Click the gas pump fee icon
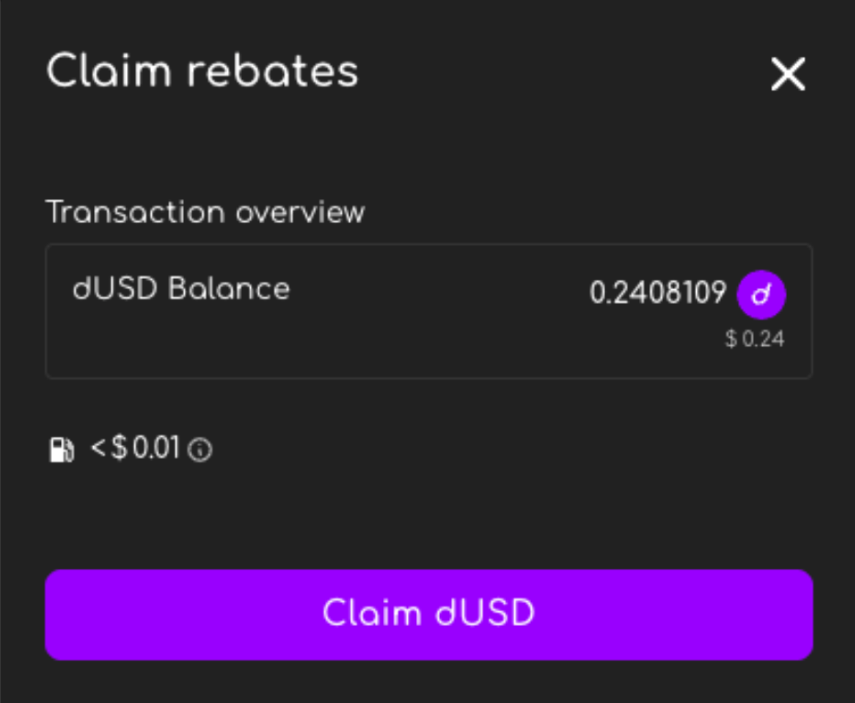The width and height of the screenshot is (855, 703). [x=62, y=450]
